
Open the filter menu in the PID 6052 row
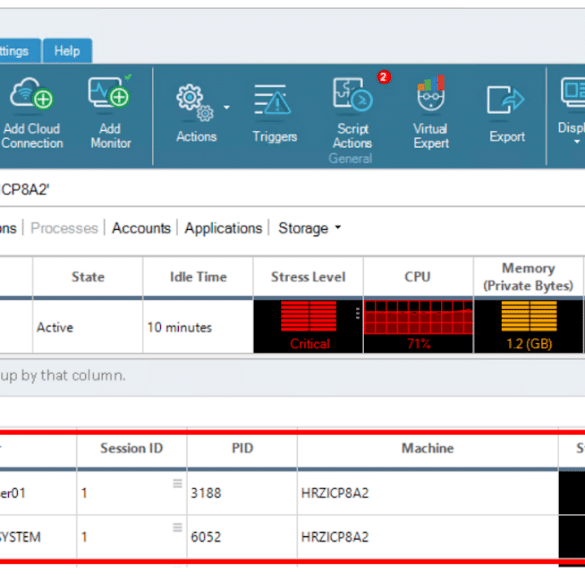(178, 527)
